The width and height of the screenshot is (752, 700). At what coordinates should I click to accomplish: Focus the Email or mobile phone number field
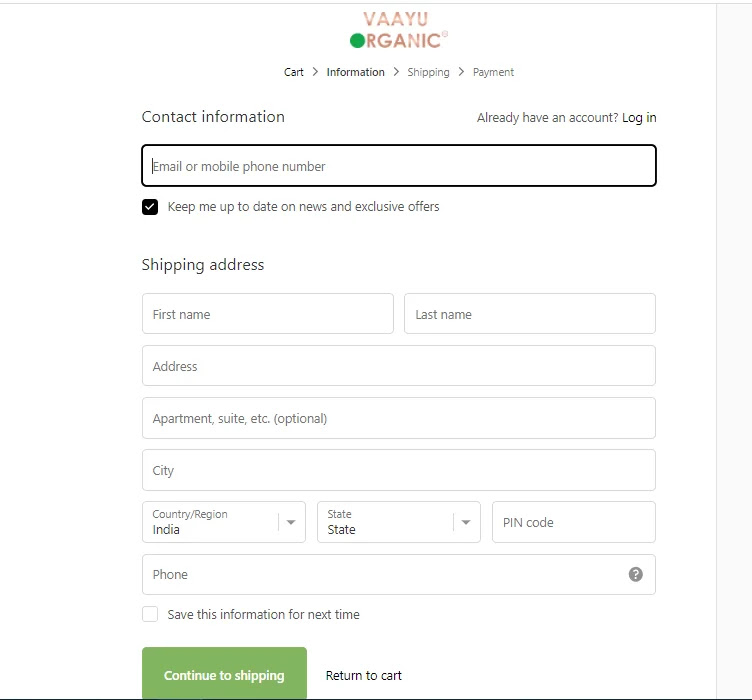pos(399,165)
